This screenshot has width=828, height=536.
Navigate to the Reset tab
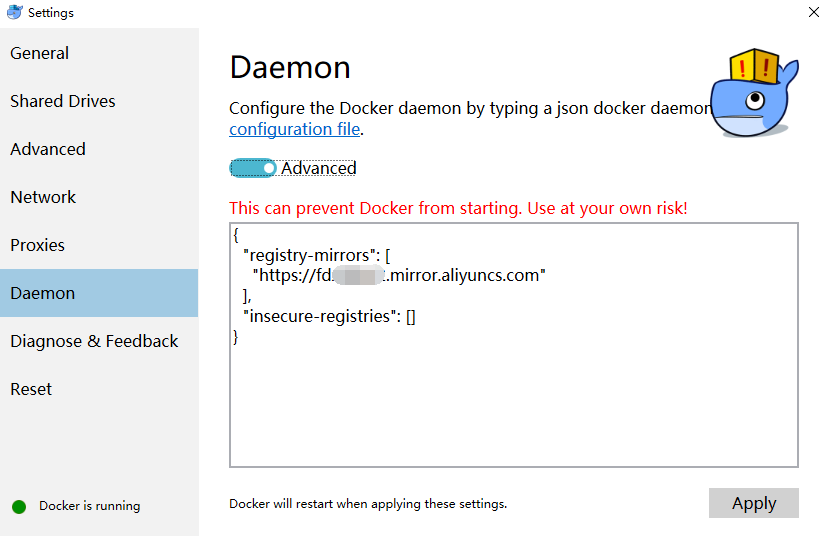pyautogui.click(x=31, y=389)
